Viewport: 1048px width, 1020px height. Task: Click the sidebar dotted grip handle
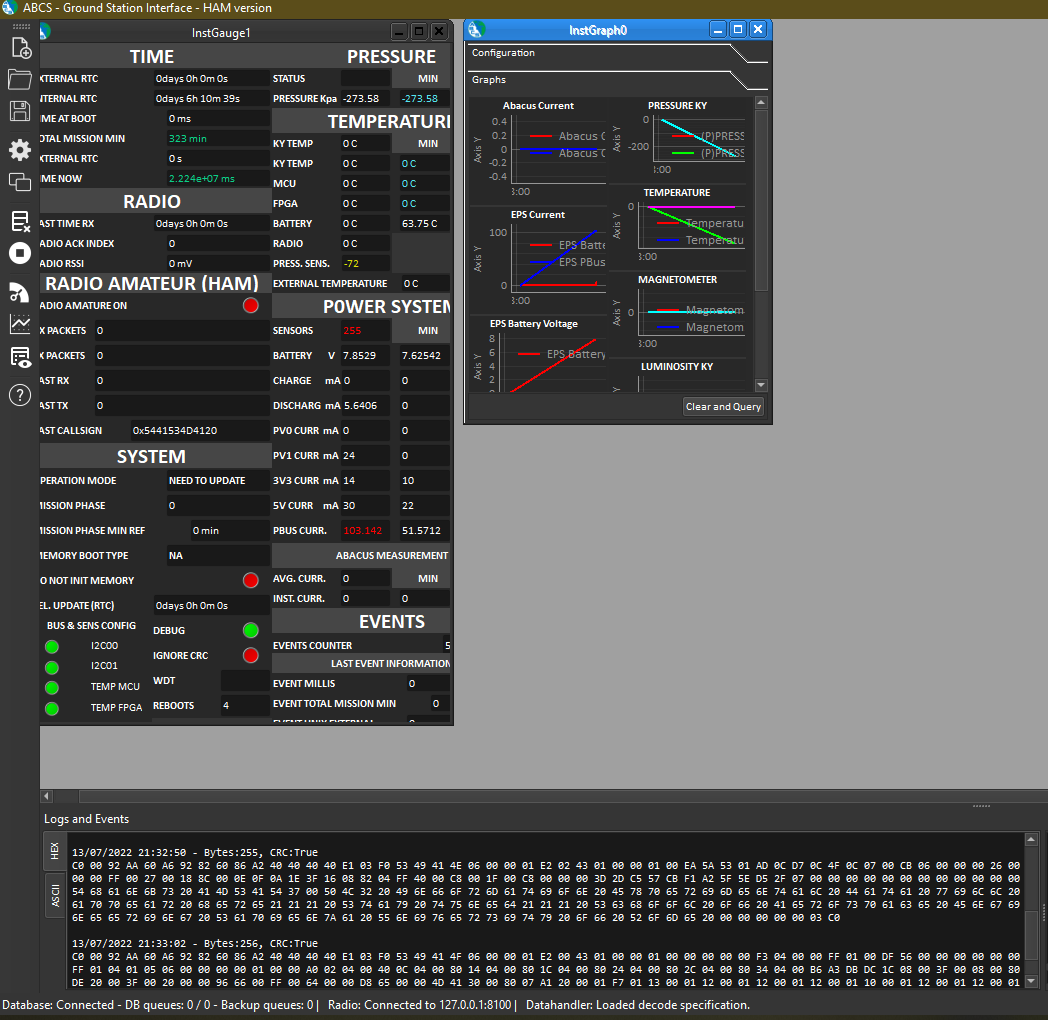tap(21, 26)
